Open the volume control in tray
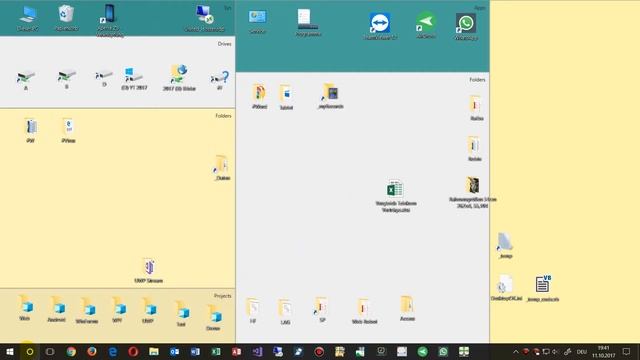 (555, 351)
